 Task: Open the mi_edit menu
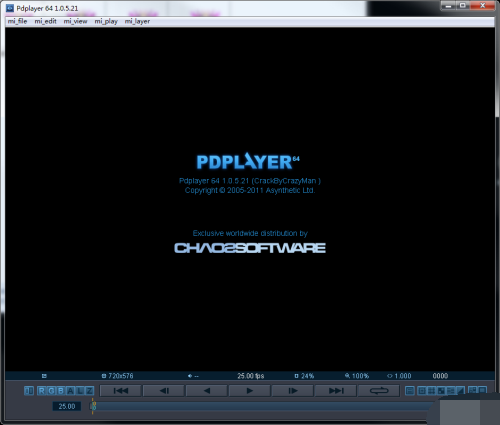(45, 21)
